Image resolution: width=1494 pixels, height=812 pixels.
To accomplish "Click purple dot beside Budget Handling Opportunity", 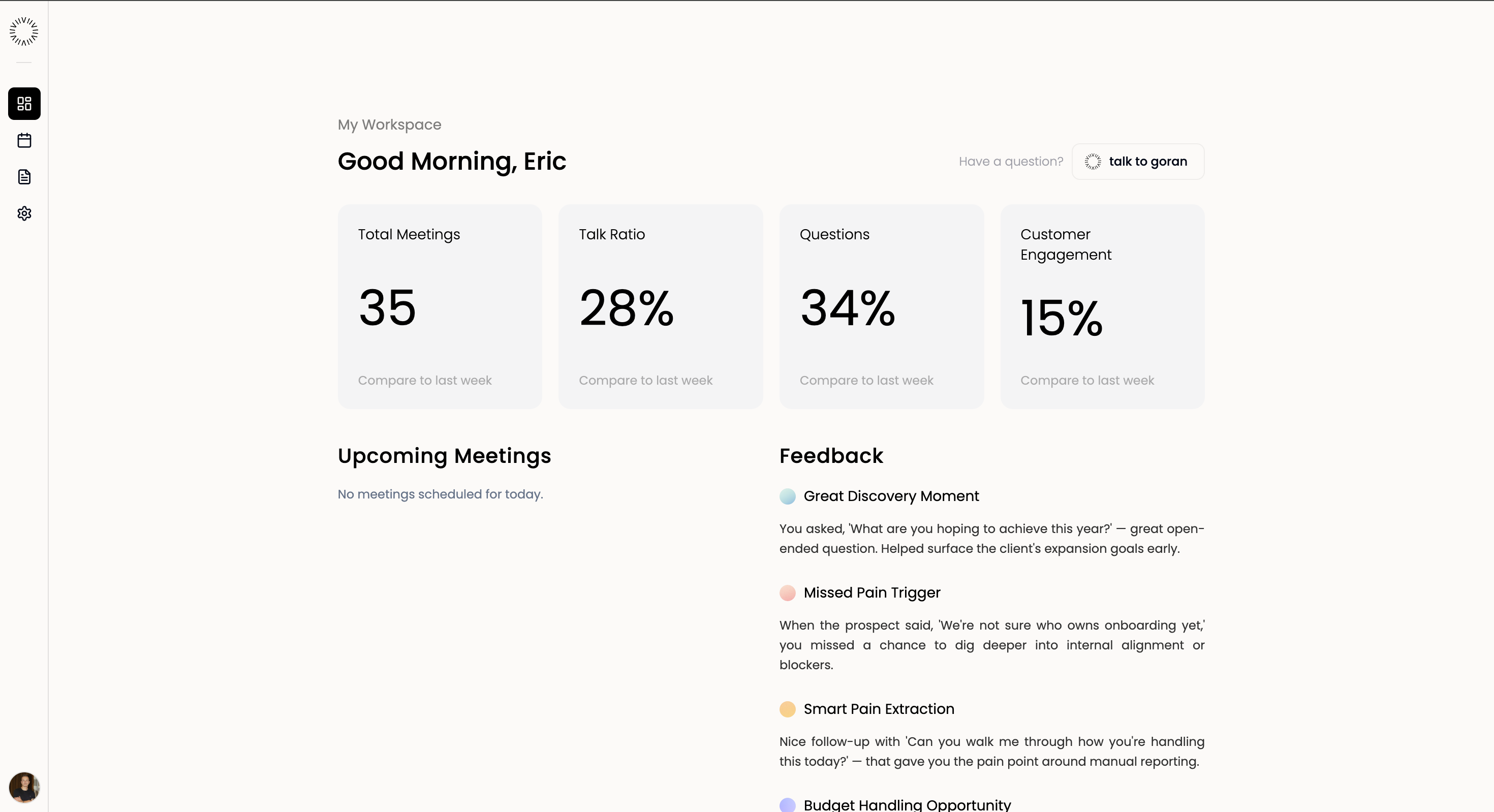I will point(787,804).
